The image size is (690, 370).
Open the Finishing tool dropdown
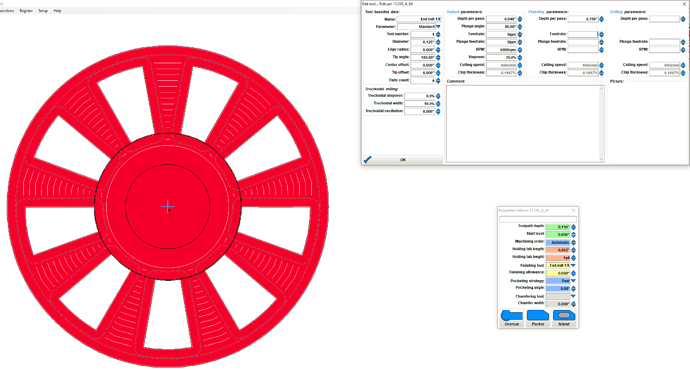point(573,265)
